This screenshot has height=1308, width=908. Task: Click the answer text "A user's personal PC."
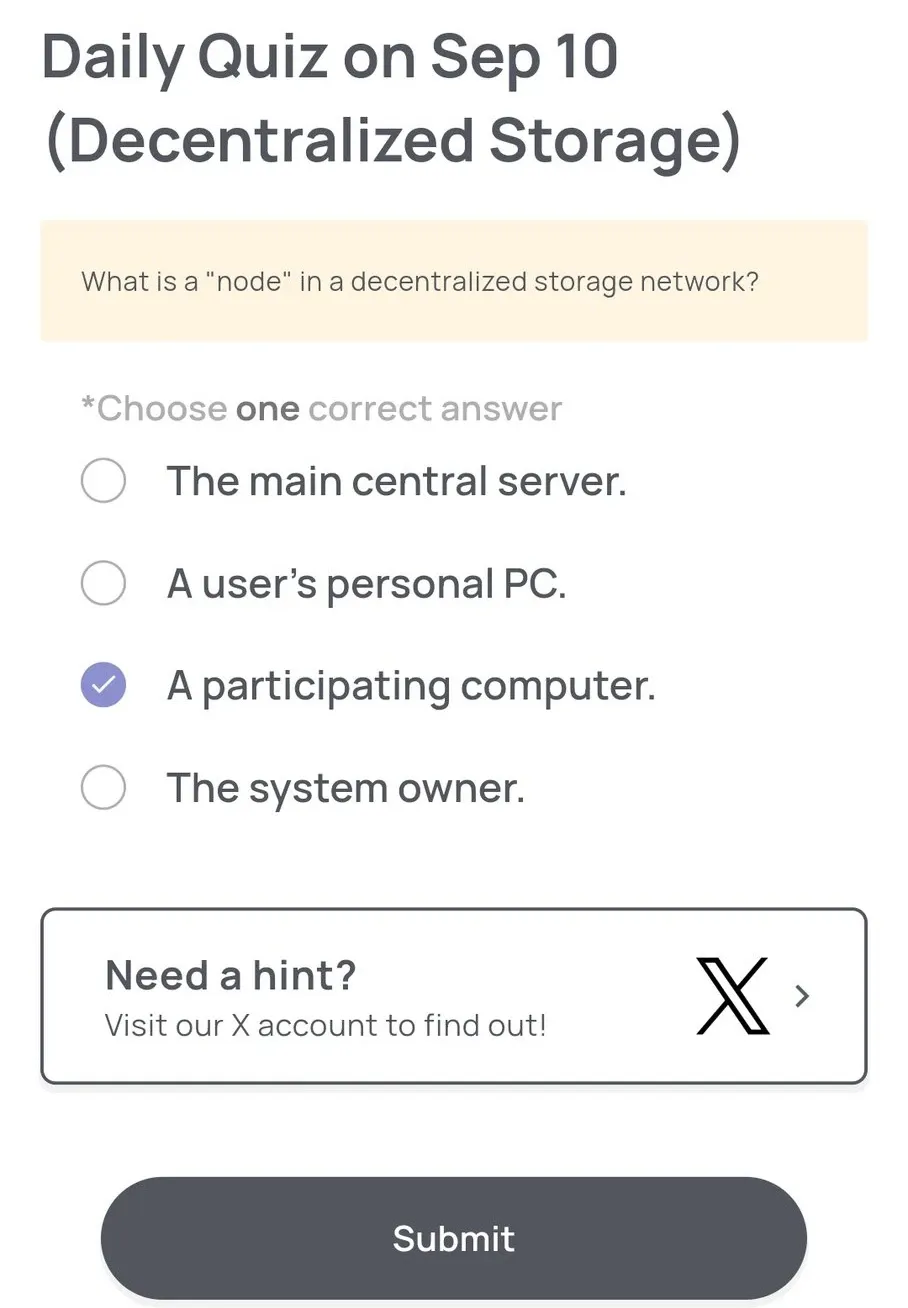click(x=367, y=583)
